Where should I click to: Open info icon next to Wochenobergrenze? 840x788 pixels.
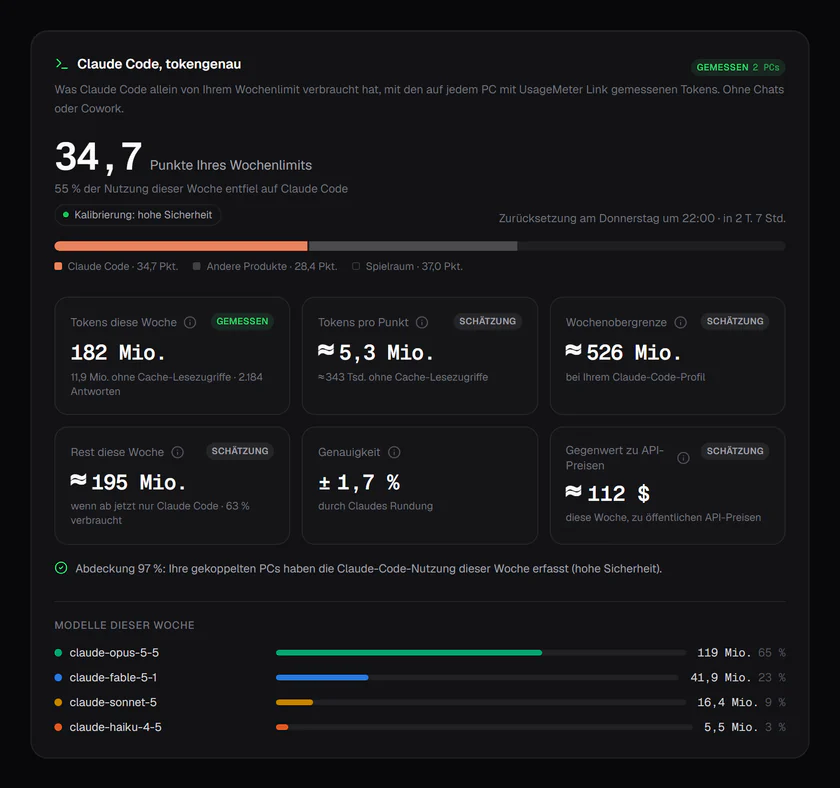[x=680, y=322]
